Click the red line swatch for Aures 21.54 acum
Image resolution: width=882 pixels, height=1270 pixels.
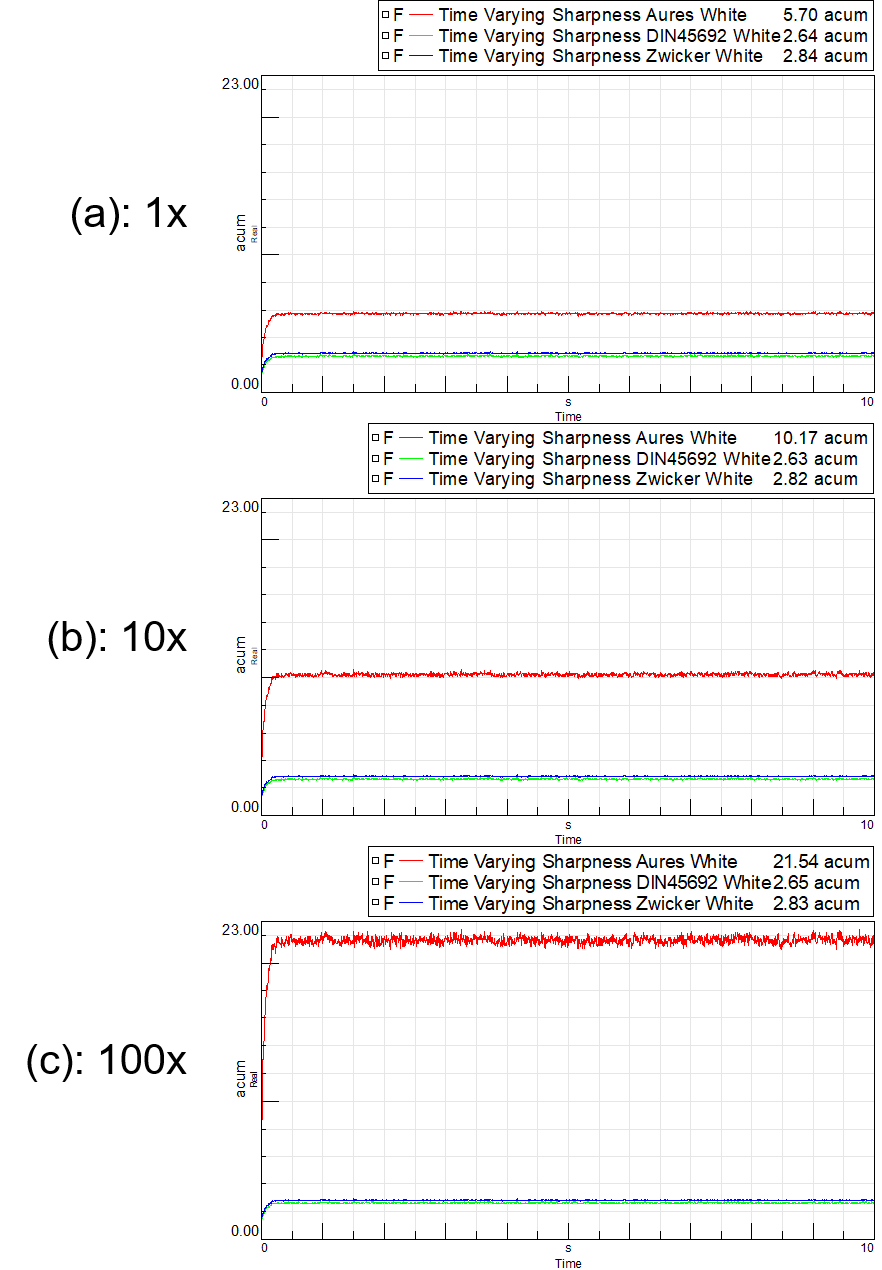(x=411, y=861)
